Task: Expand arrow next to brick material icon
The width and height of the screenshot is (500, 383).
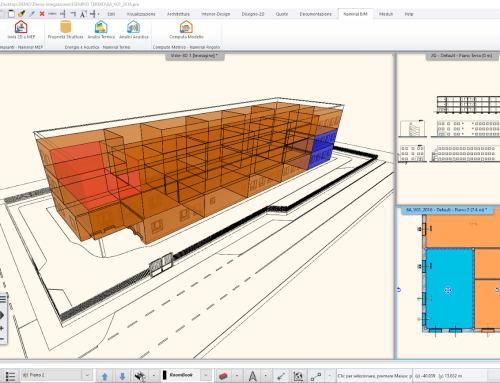Action: [x=237, y=376]
